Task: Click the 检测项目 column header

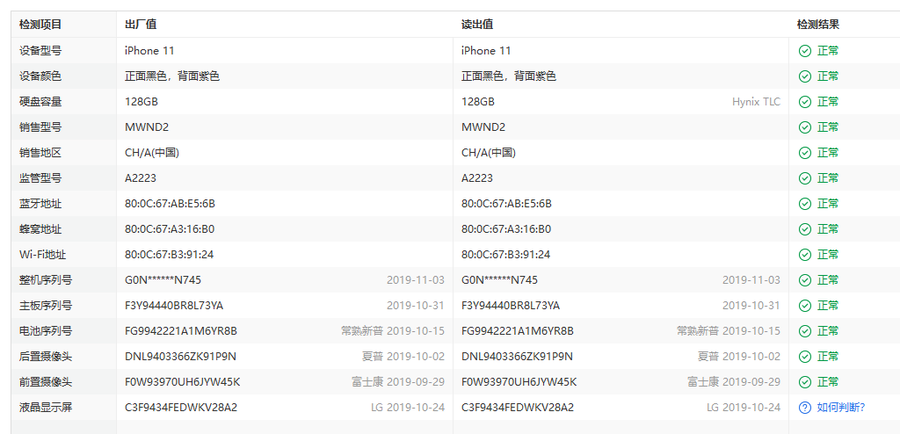Action: 40,25
